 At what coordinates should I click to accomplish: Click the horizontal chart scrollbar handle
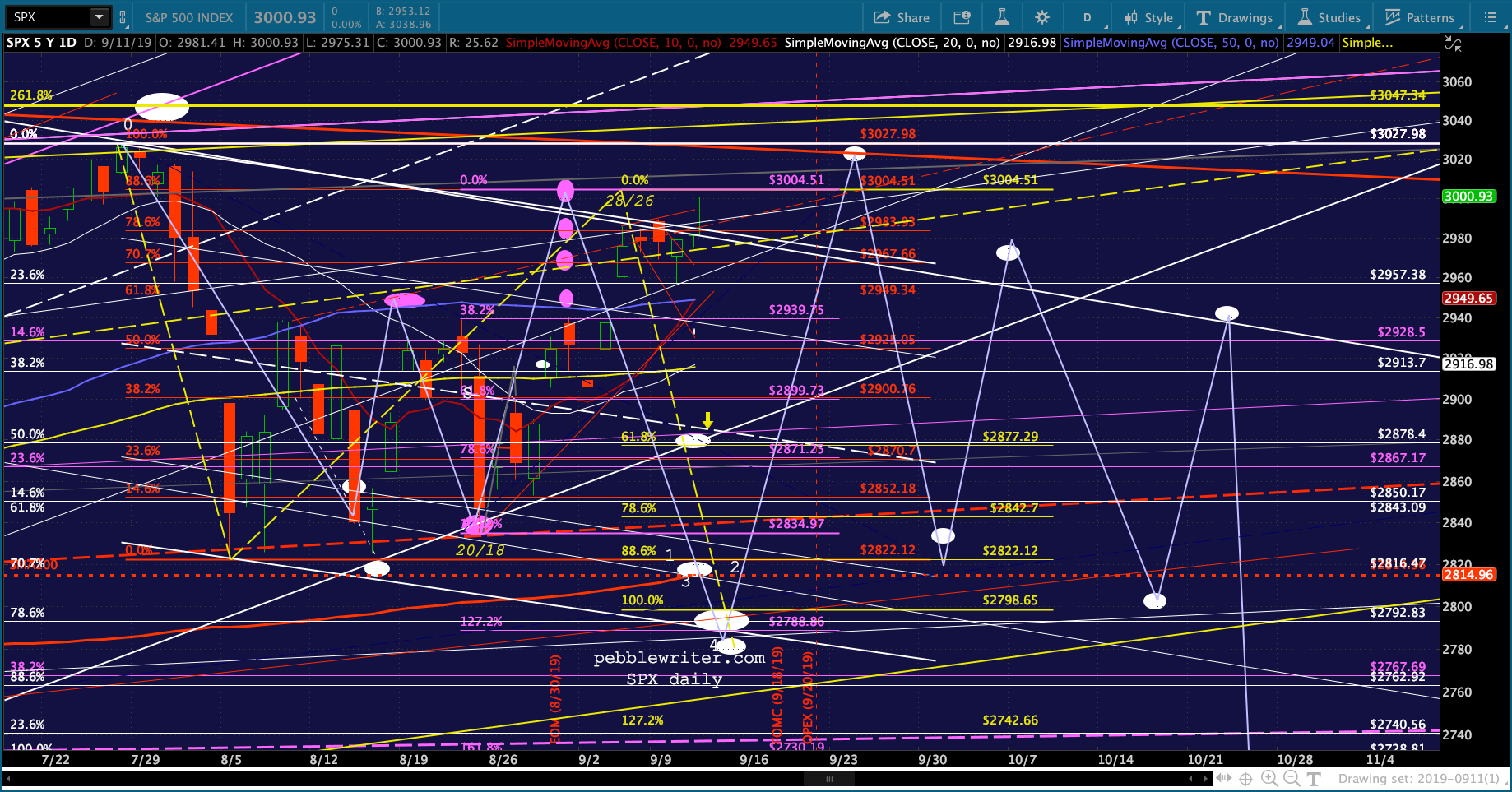click(x=829, y=779)
